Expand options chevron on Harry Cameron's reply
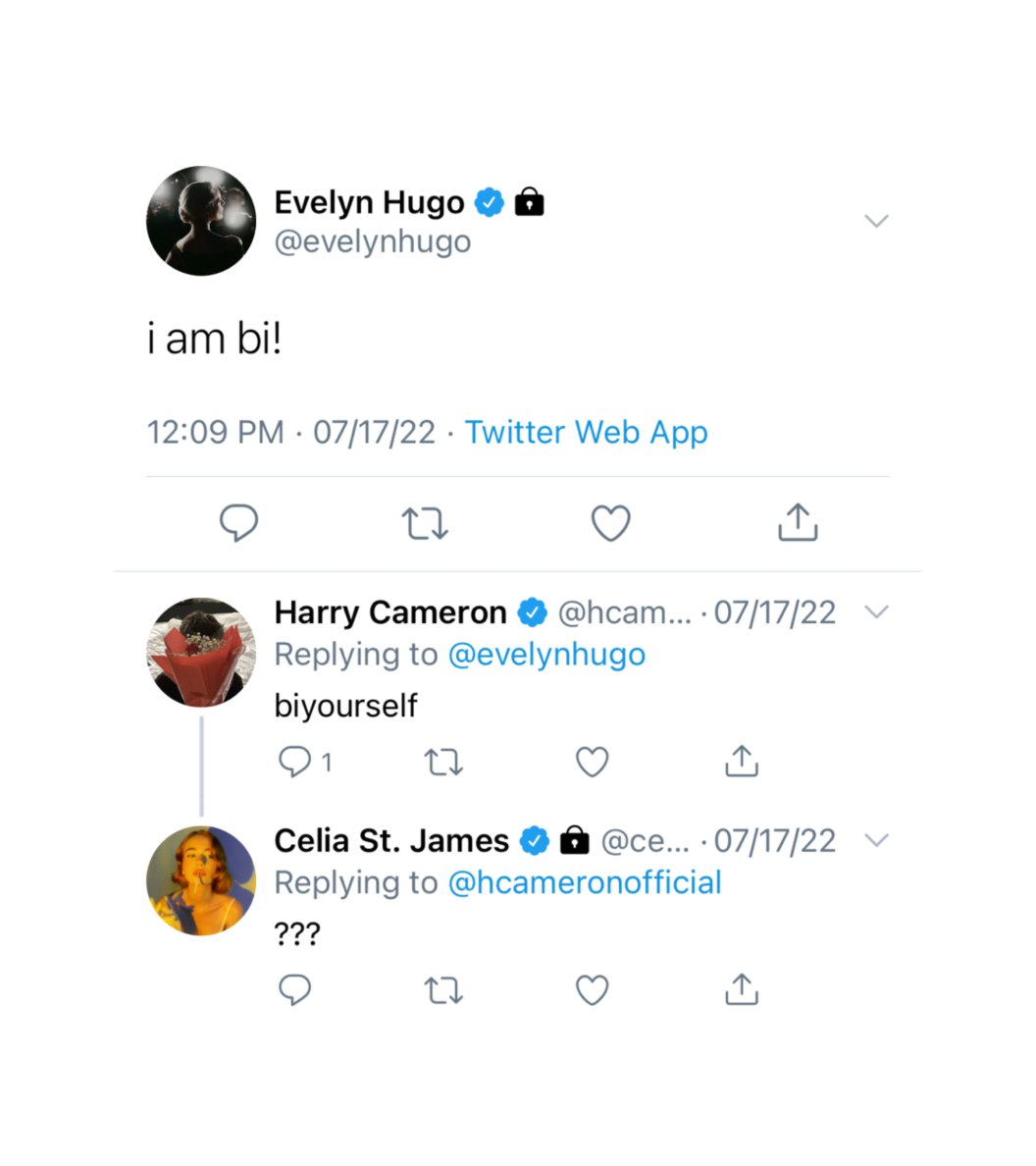 click(877, 612)
